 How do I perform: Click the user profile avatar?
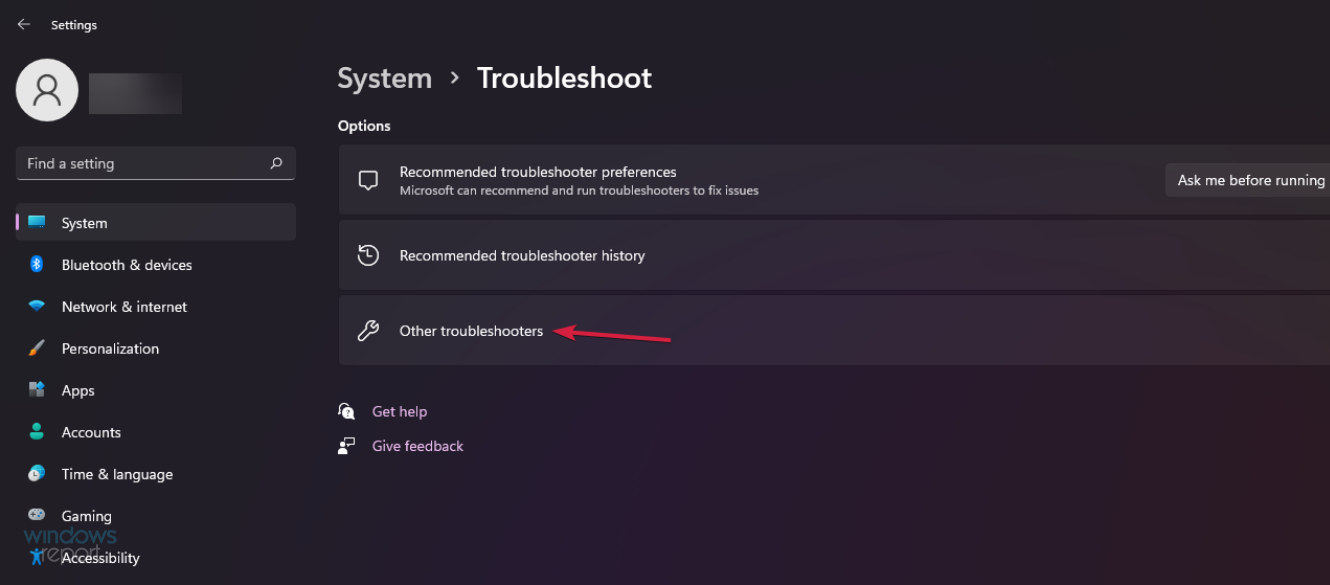tap(47, 90)
